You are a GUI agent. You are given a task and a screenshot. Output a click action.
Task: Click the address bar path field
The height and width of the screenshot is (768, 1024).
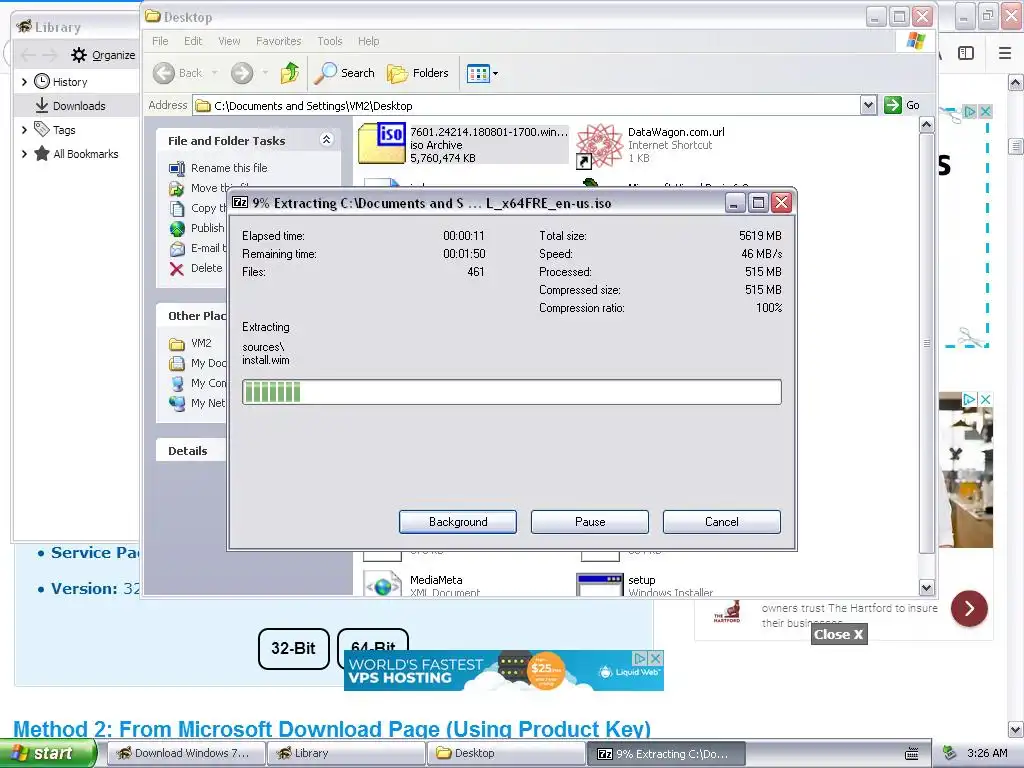(x=526, y=106)
